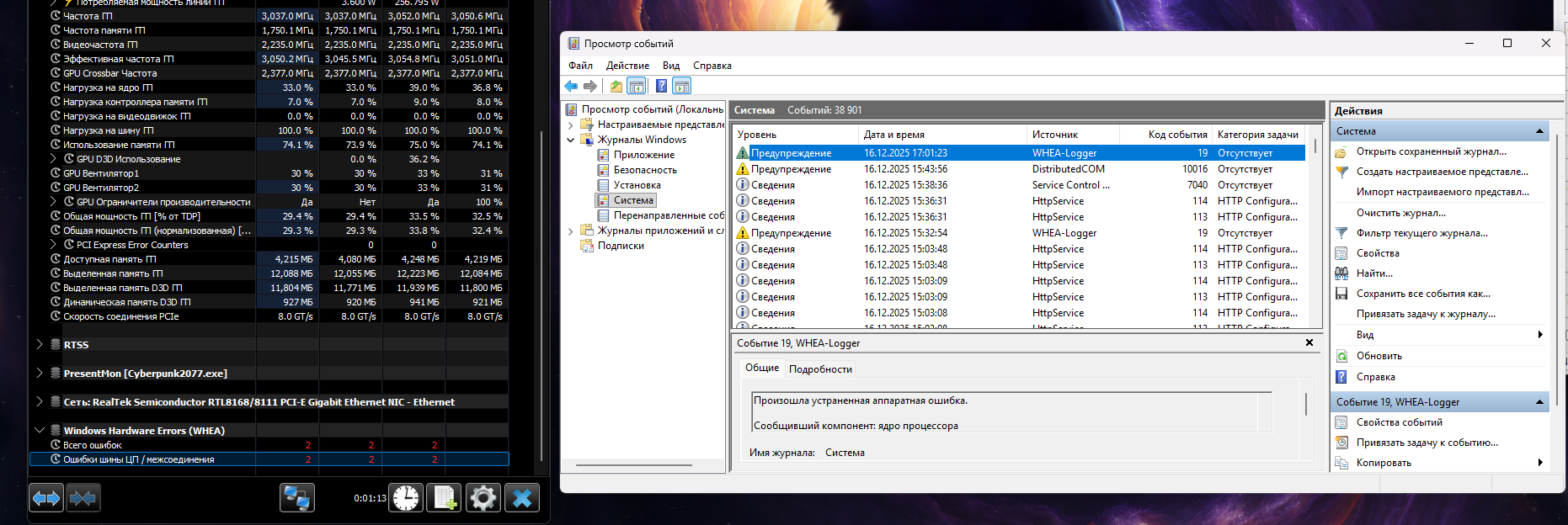Open the Действие menu
Image resolution: width=1568 pixels, height=525 pixels.
point(627,66)
